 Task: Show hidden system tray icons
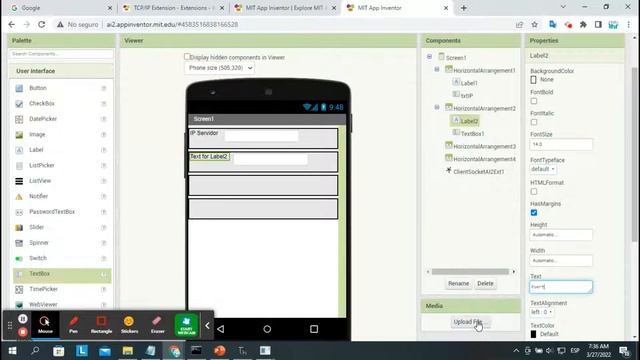pyautogui.click(x=516, y=351)
